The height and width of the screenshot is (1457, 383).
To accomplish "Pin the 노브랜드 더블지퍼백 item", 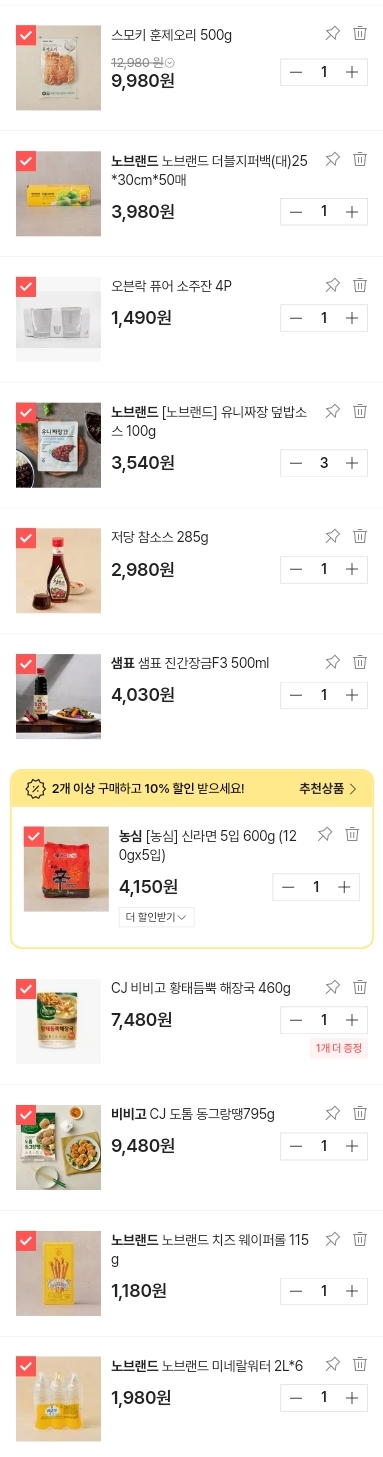I will [x=333, y=159].
